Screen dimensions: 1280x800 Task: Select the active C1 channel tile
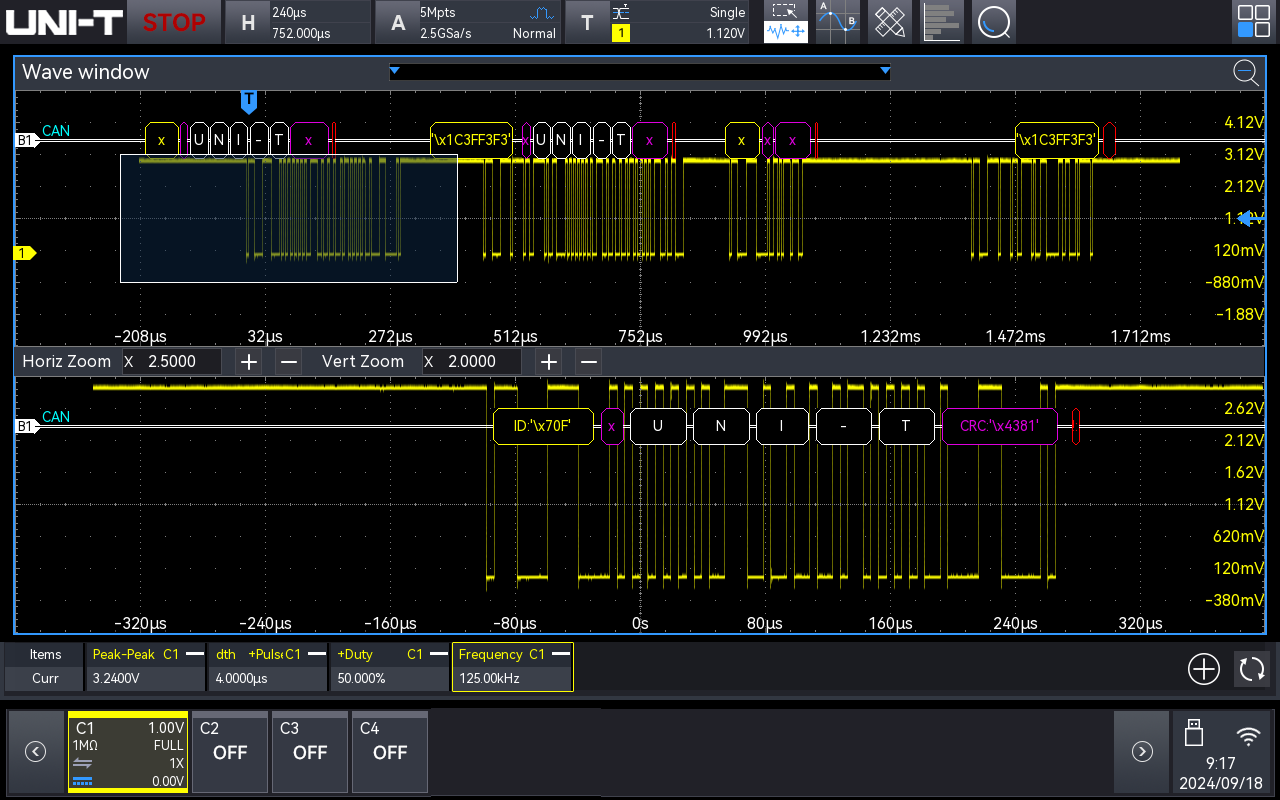(128, 752)
